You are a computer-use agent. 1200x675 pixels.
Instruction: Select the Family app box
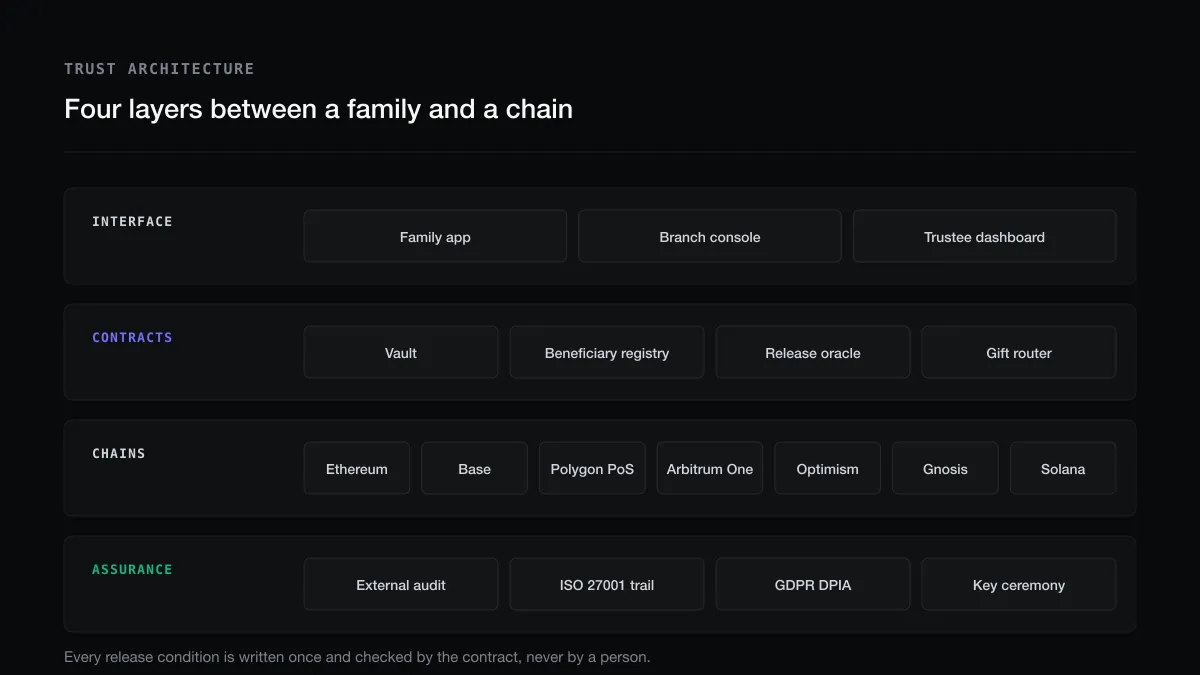[x=435, y=237]
